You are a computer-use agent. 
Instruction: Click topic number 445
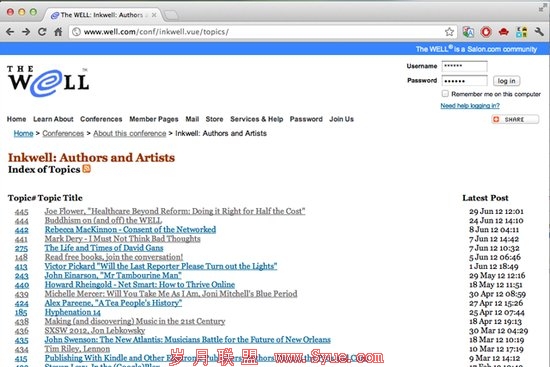(21, 212)
